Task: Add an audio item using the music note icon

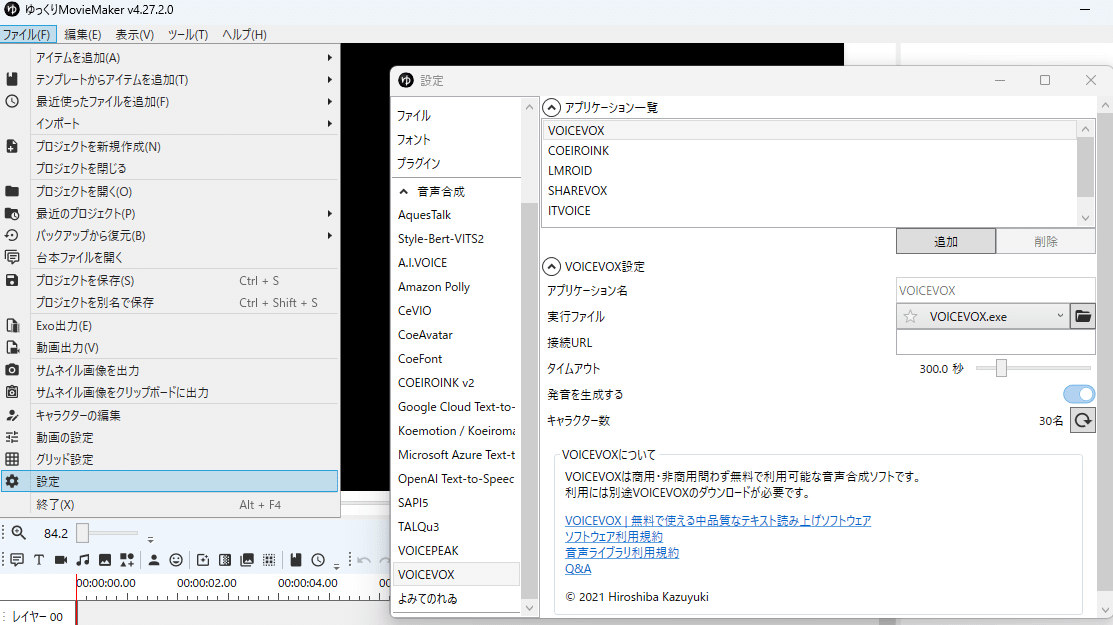Action: (83, 560)
